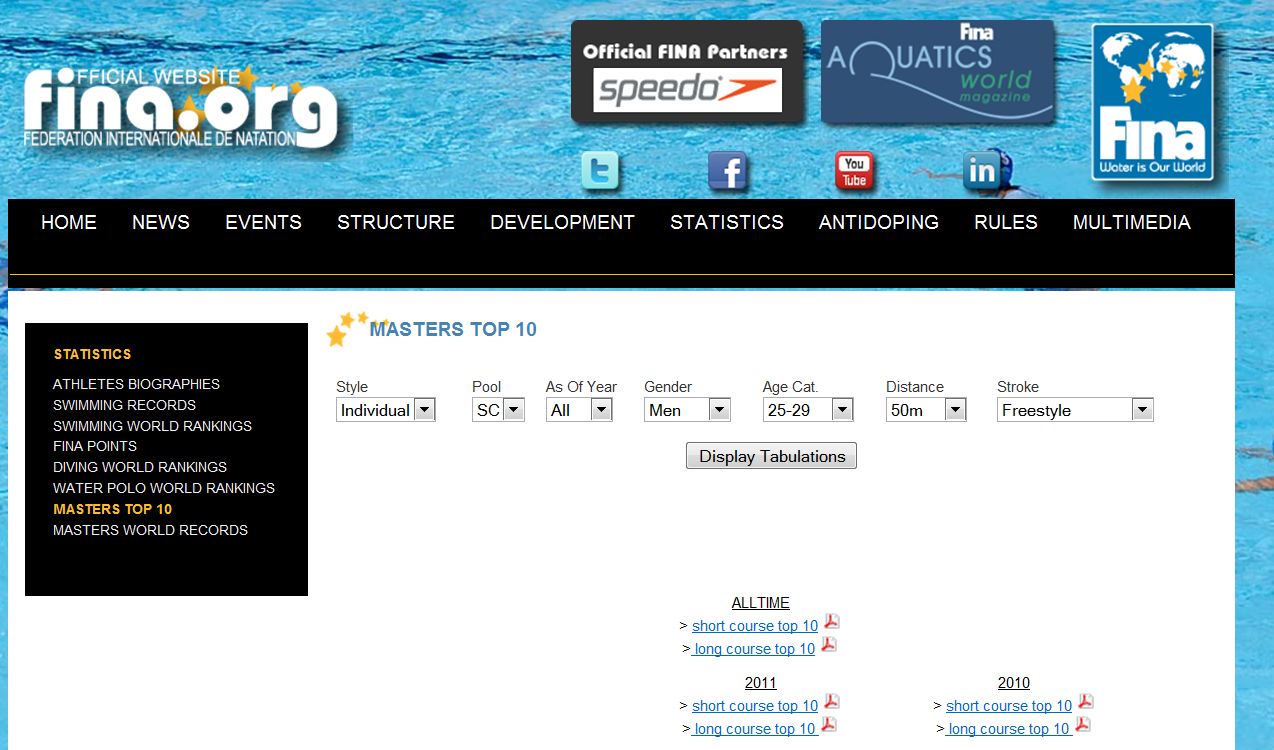Open the STATISTICS navigation menu
This screenshot has height=750, width=1274.
[726, 222]
